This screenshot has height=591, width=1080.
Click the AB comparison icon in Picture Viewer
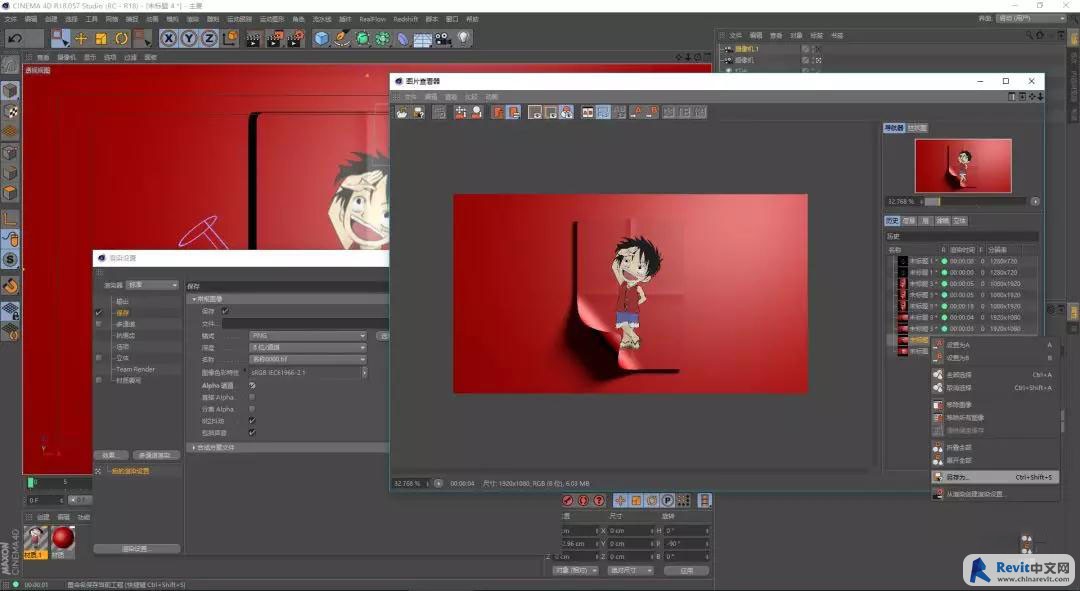pos(588,112)
